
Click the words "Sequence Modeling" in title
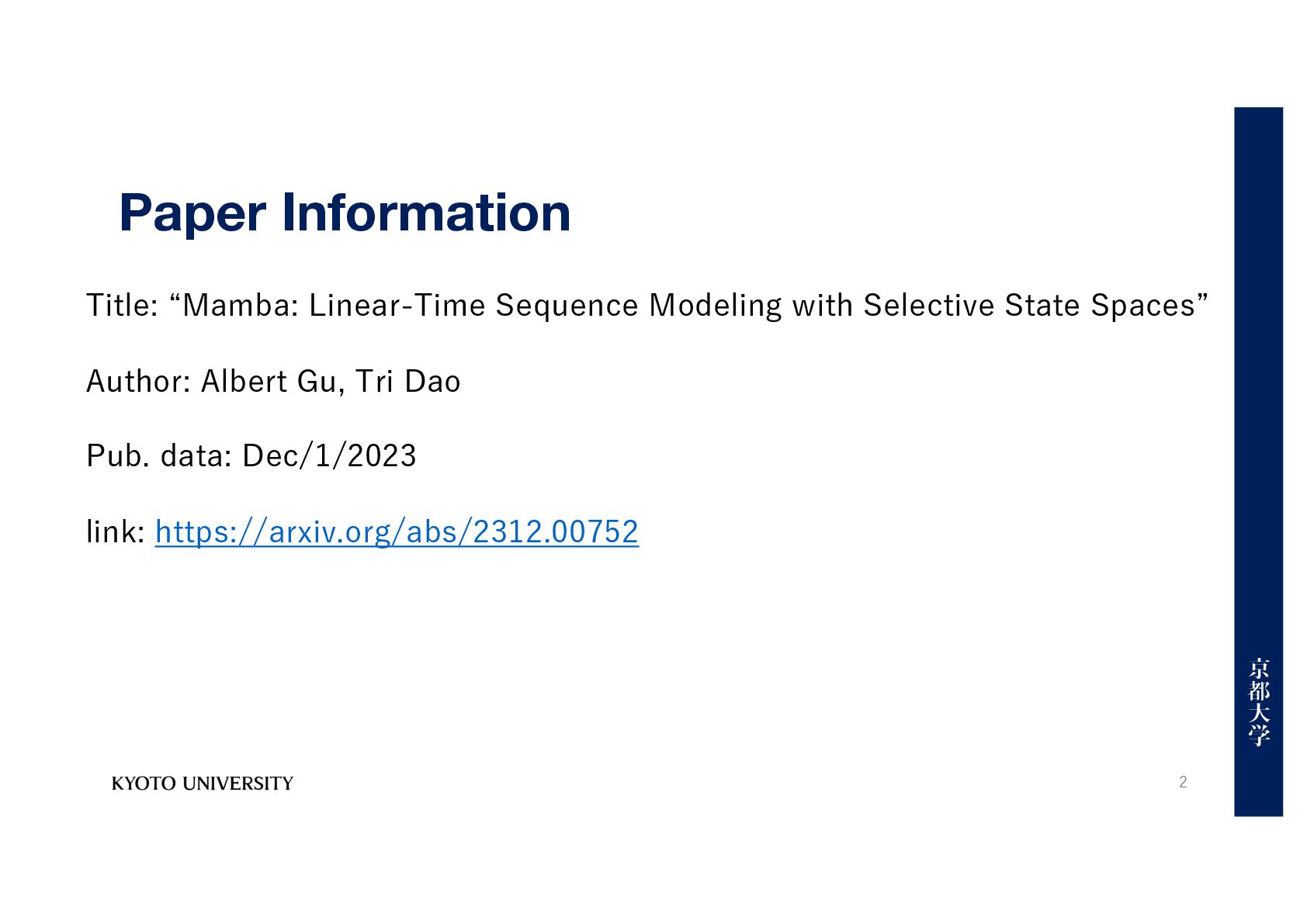tap(639, 306)
